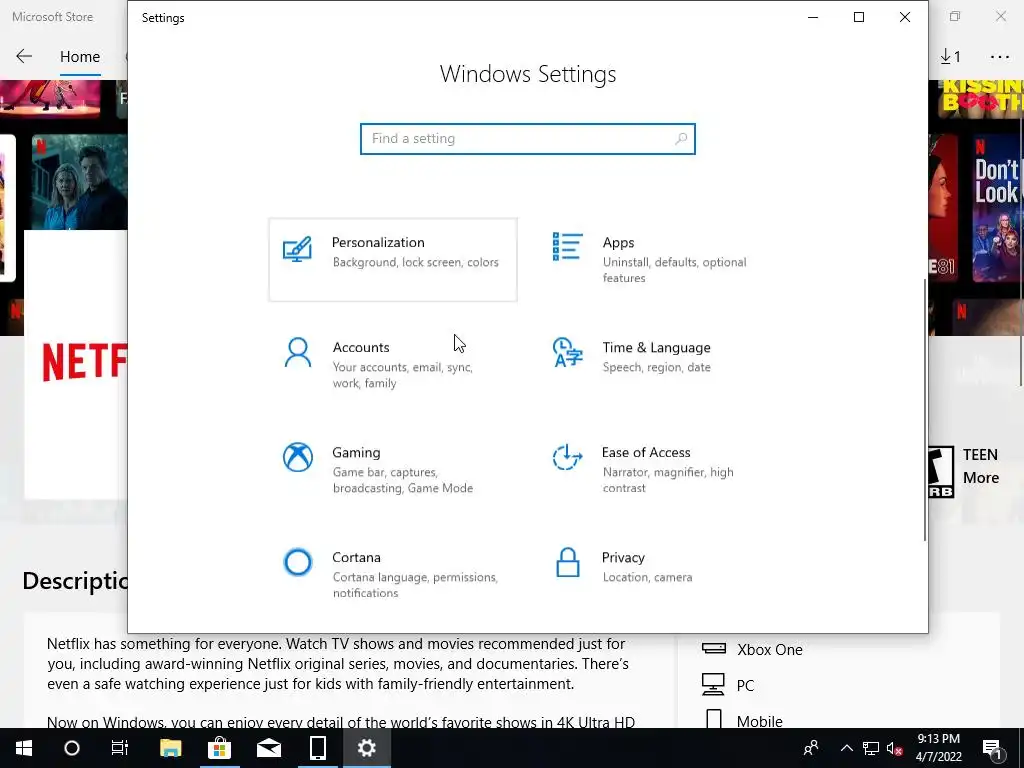The image size is (1024, 768).
Task: Open File Explorer from the taskbar
Action: pyautogui.click(x=170, y=748)
